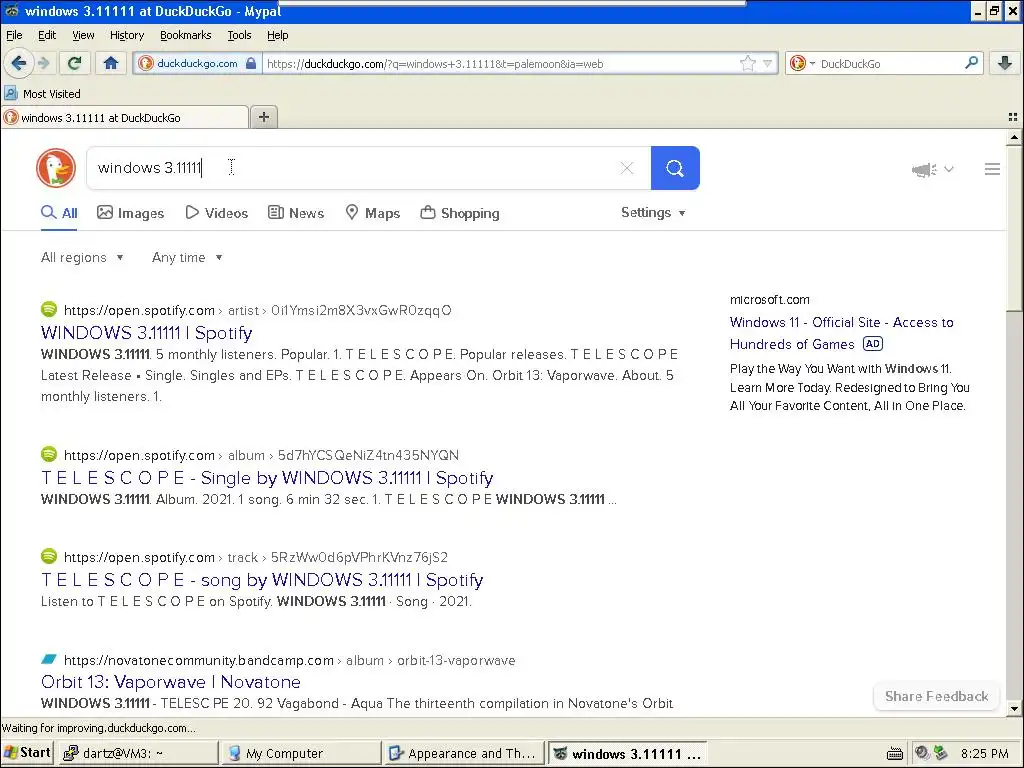1024x768 pixels.
Task: Open the Start menu
Action: tap(27, 753)
